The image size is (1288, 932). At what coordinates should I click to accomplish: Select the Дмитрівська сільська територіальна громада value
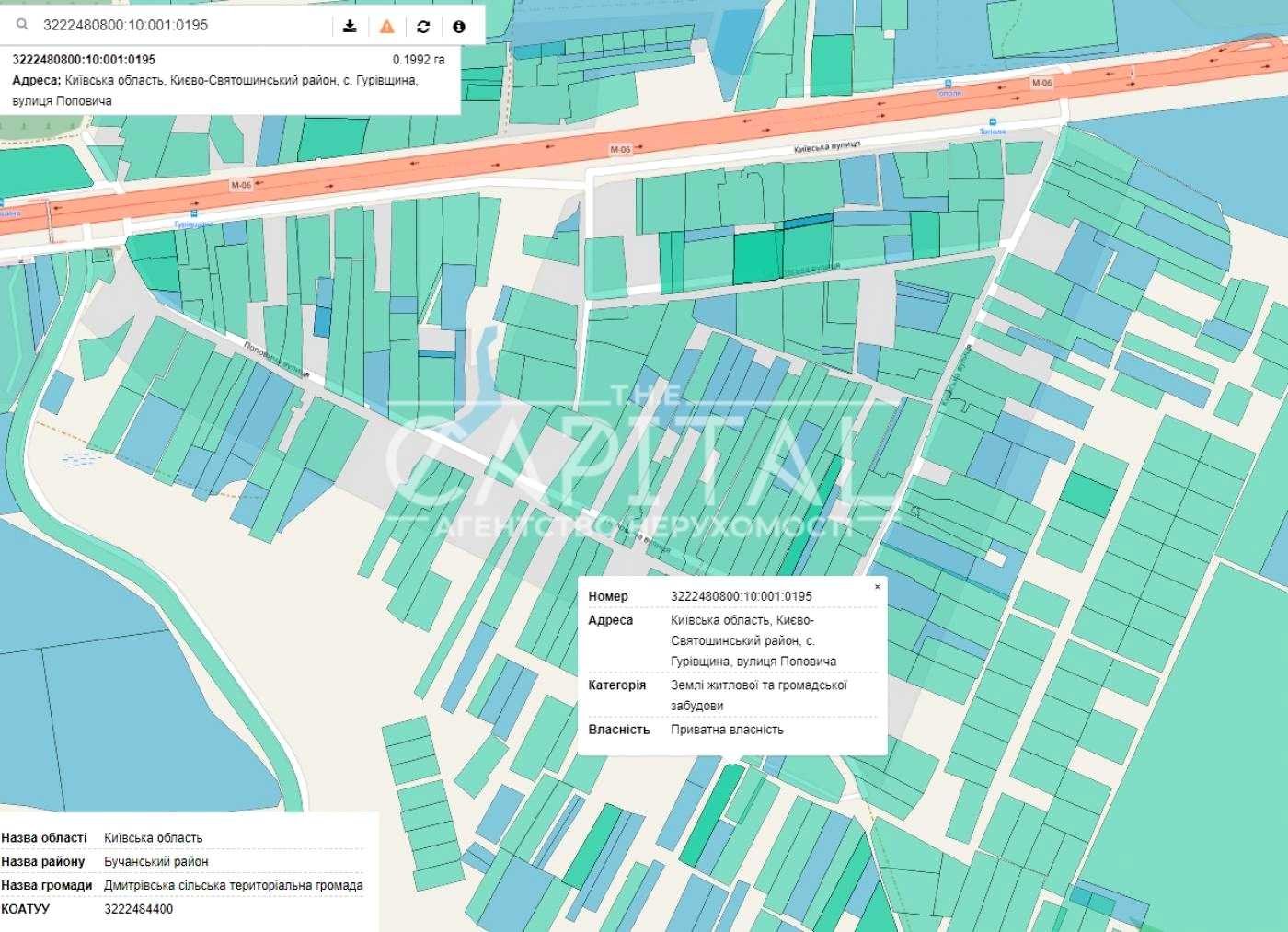234,885
